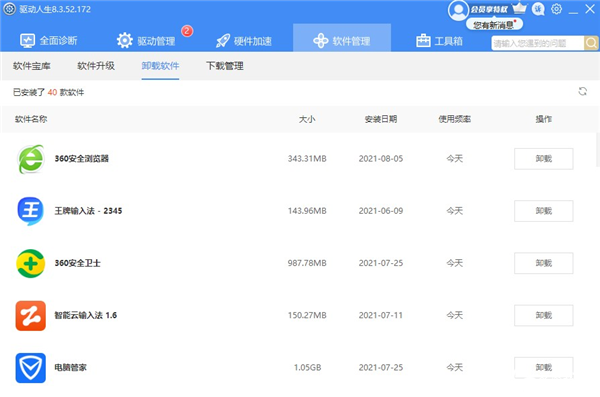The height and width of the screenshot is (397, 600).
Task: Click the problem search input field
Action: [x=537, y=43]
